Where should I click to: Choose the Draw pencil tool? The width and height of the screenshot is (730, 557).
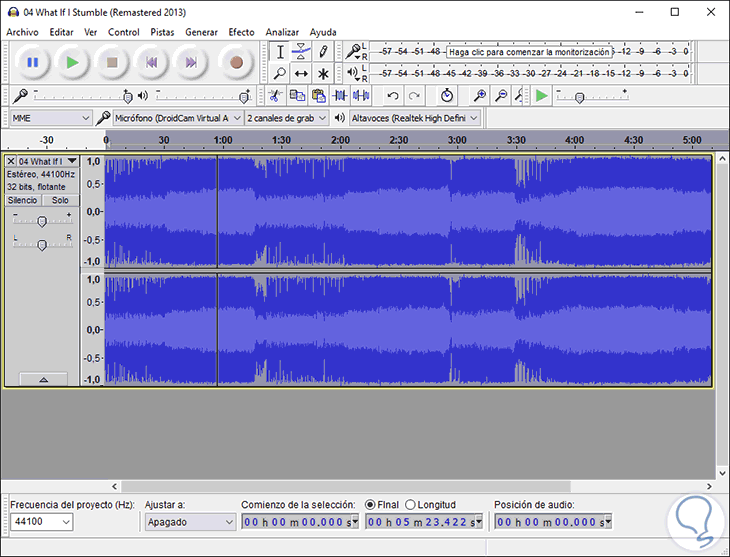coord(323,51)
